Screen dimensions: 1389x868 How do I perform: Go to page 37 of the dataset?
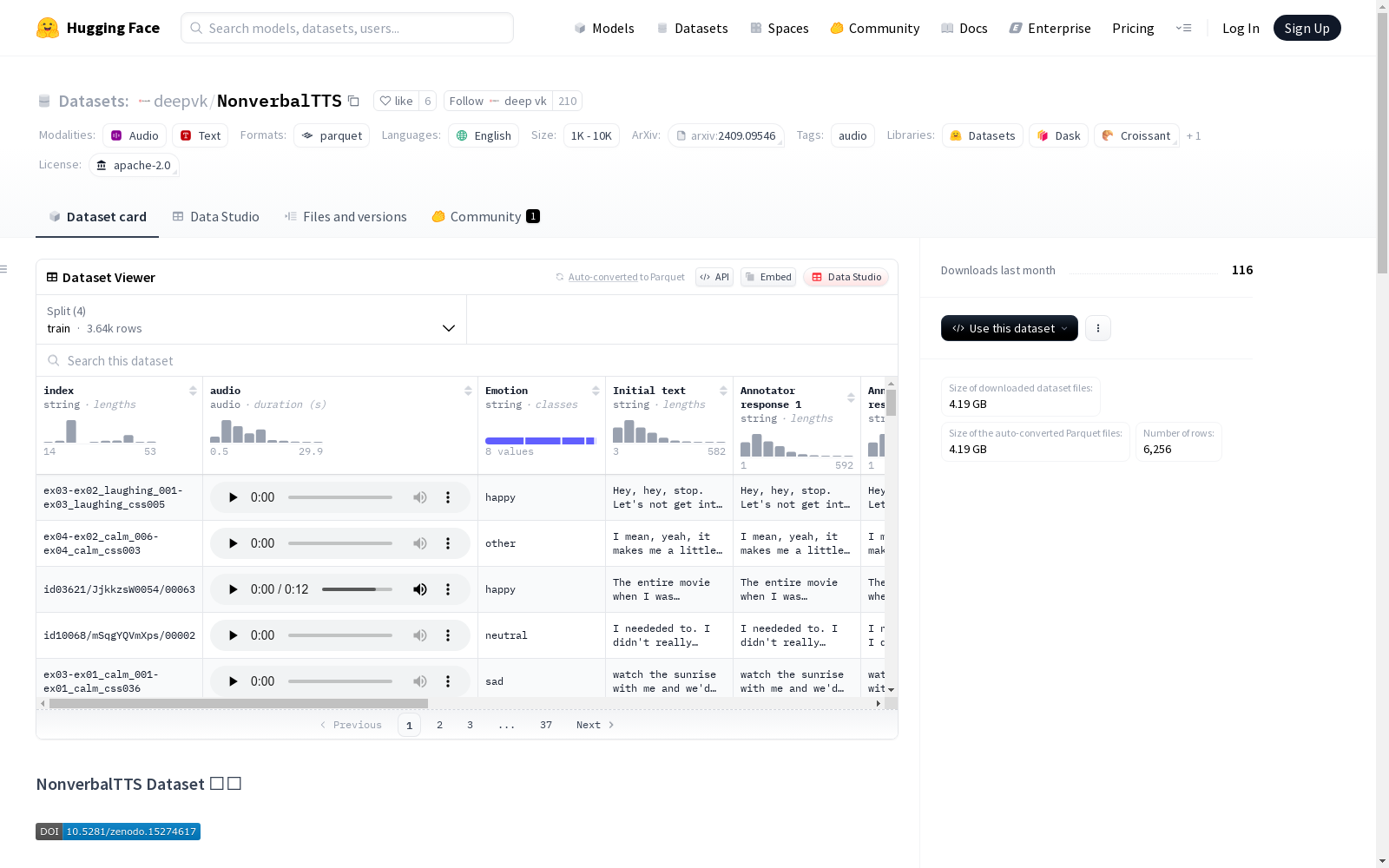click(x=546, y=725)
